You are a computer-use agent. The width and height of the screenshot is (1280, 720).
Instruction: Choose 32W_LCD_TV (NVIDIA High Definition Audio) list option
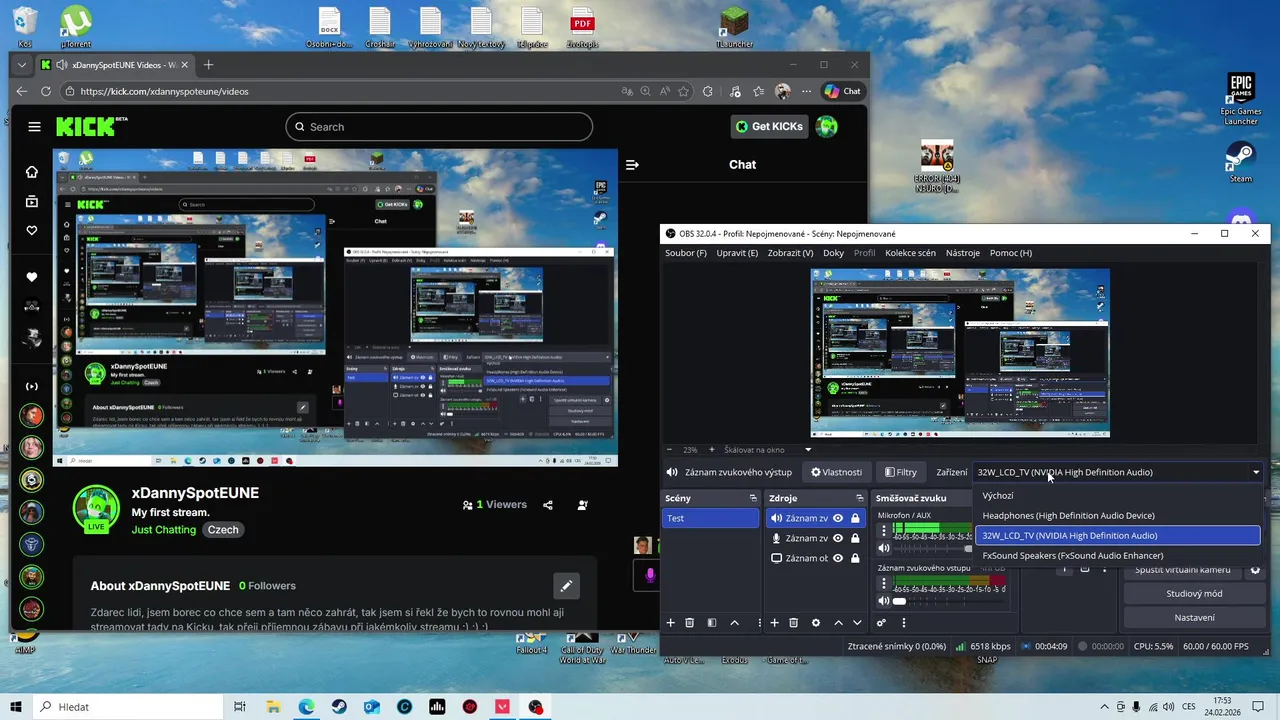1117,536
